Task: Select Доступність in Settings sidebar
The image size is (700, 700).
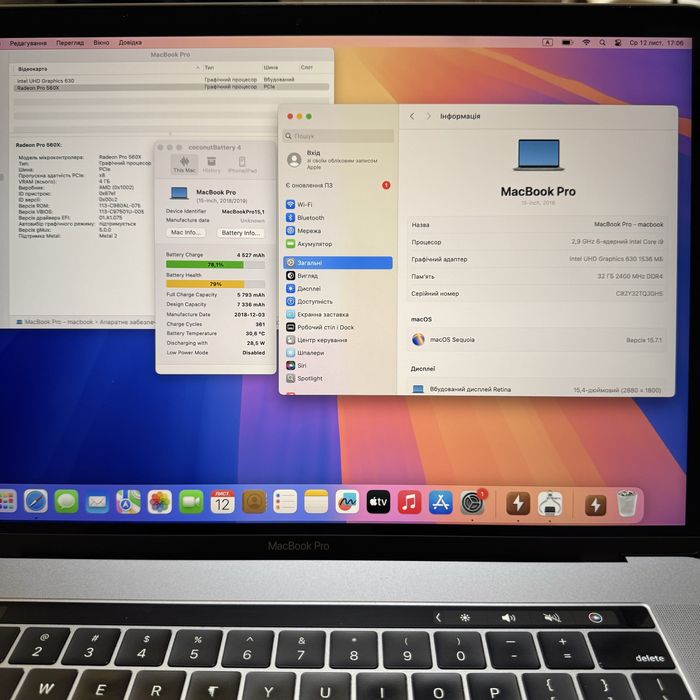Action: tap(338, 301)
